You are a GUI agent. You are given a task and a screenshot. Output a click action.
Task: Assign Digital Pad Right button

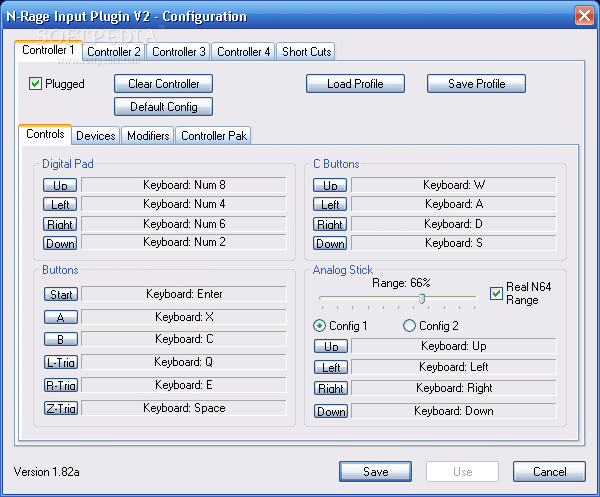point(60,224)
